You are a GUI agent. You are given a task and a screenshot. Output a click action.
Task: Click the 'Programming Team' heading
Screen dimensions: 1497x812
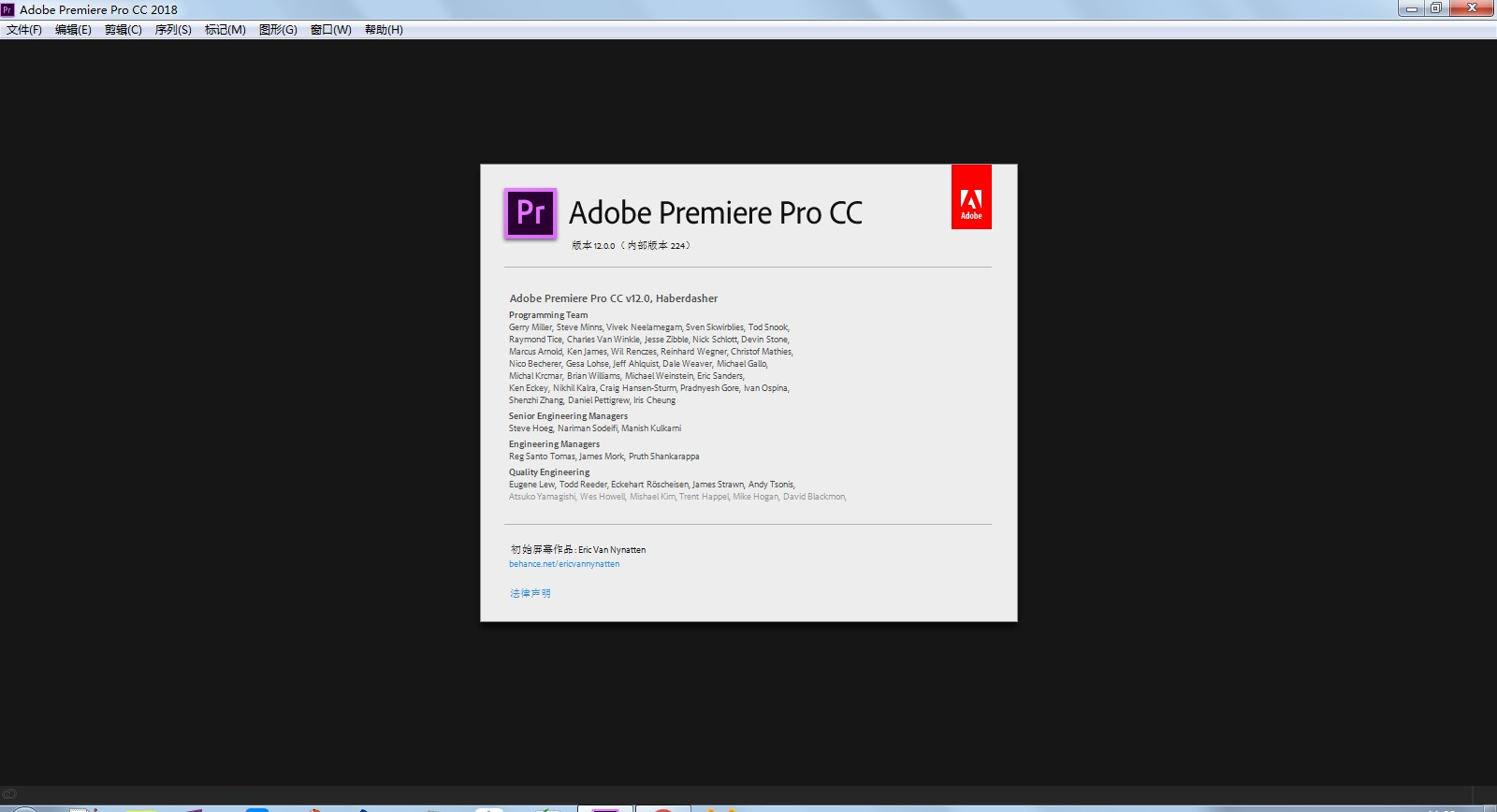coord(548,315)
